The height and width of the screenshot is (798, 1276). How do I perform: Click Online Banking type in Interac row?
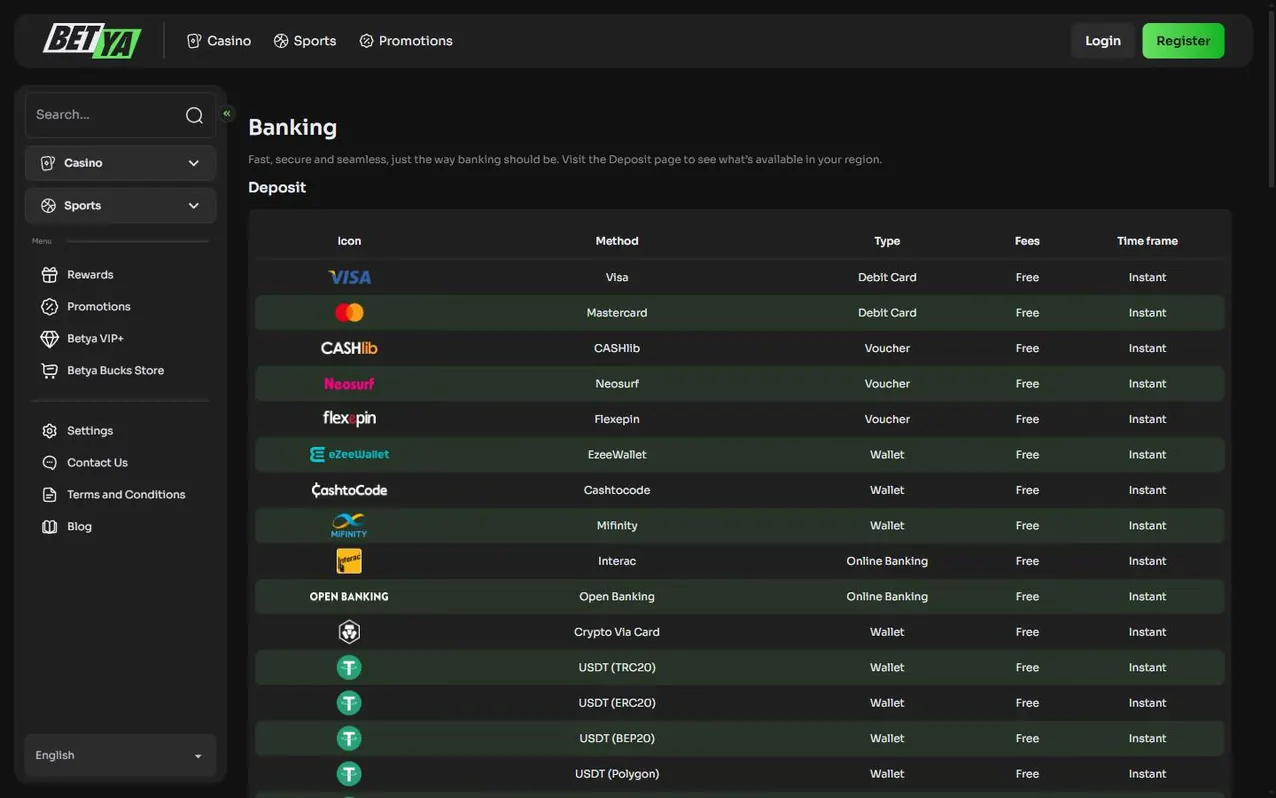point(887,561)
